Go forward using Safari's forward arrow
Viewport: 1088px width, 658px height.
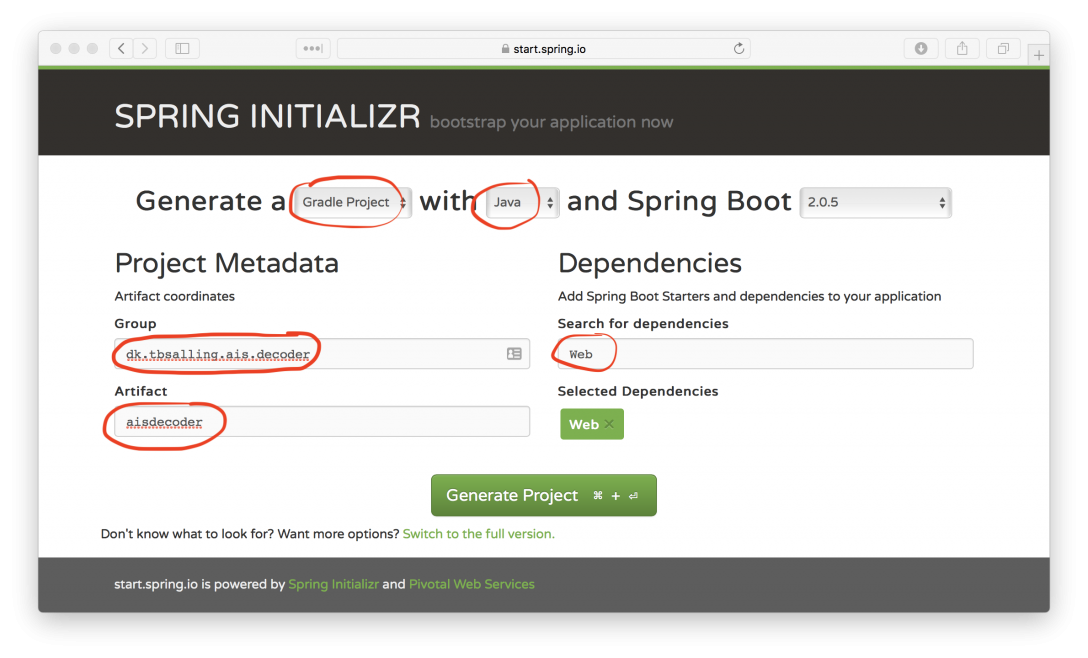pos(144,49)
